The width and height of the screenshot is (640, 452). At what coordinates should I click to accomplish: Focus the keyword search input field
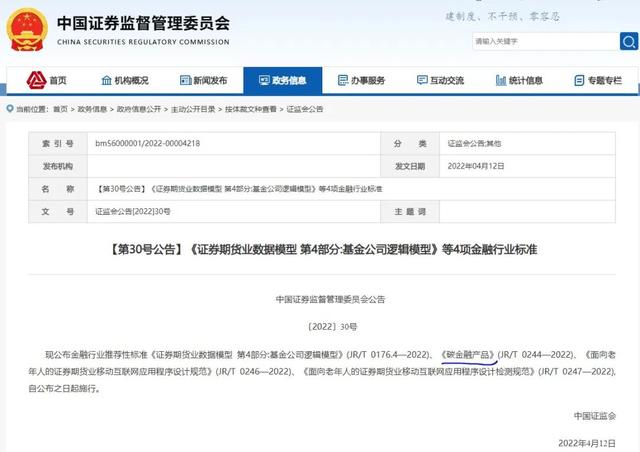click(x=546, y=41)
